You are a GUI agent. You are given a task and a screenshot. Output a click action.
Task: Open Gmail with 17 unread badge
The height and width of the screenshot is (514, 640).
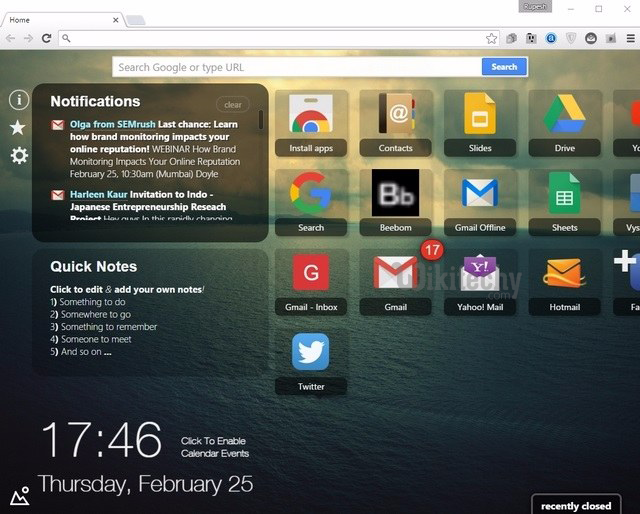(395, 280)
